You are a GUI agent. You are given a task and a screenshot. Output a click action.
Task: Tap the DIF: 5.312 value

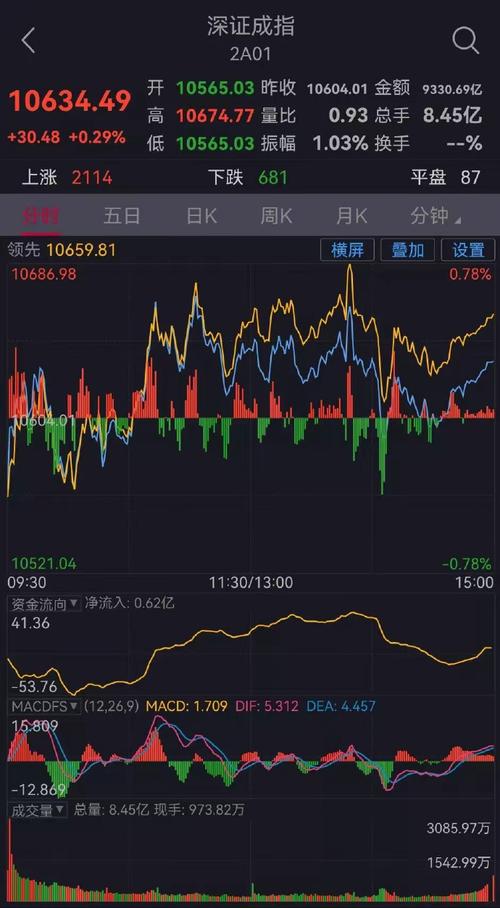tap(267, 706)
